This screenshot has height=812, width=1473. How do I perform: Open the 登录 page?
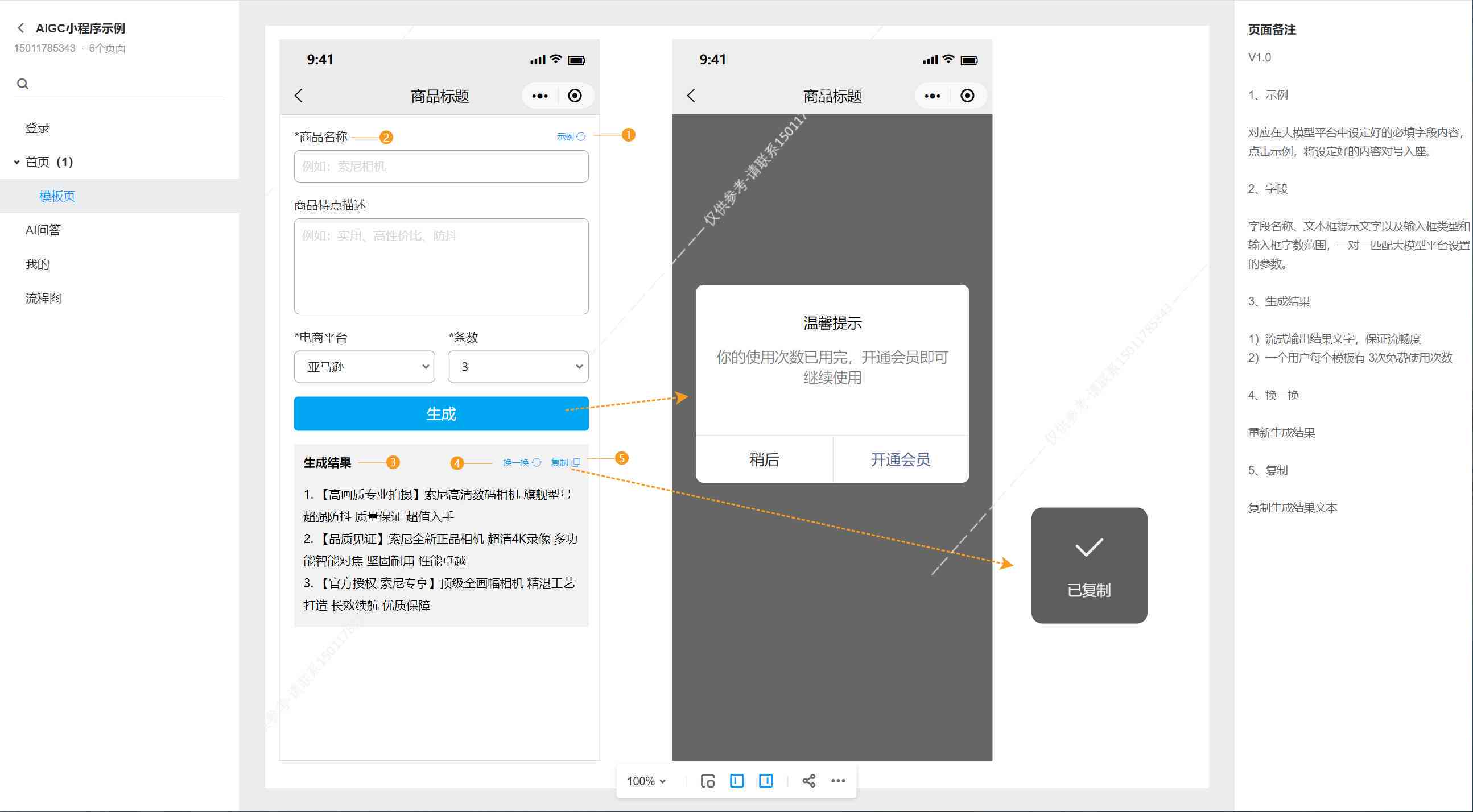coord(38,128)
